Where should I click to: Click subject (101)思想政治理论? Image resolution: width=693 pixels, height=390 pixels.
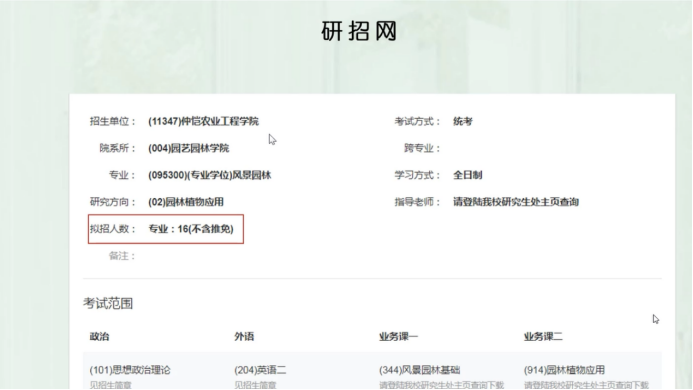point(130,370)
